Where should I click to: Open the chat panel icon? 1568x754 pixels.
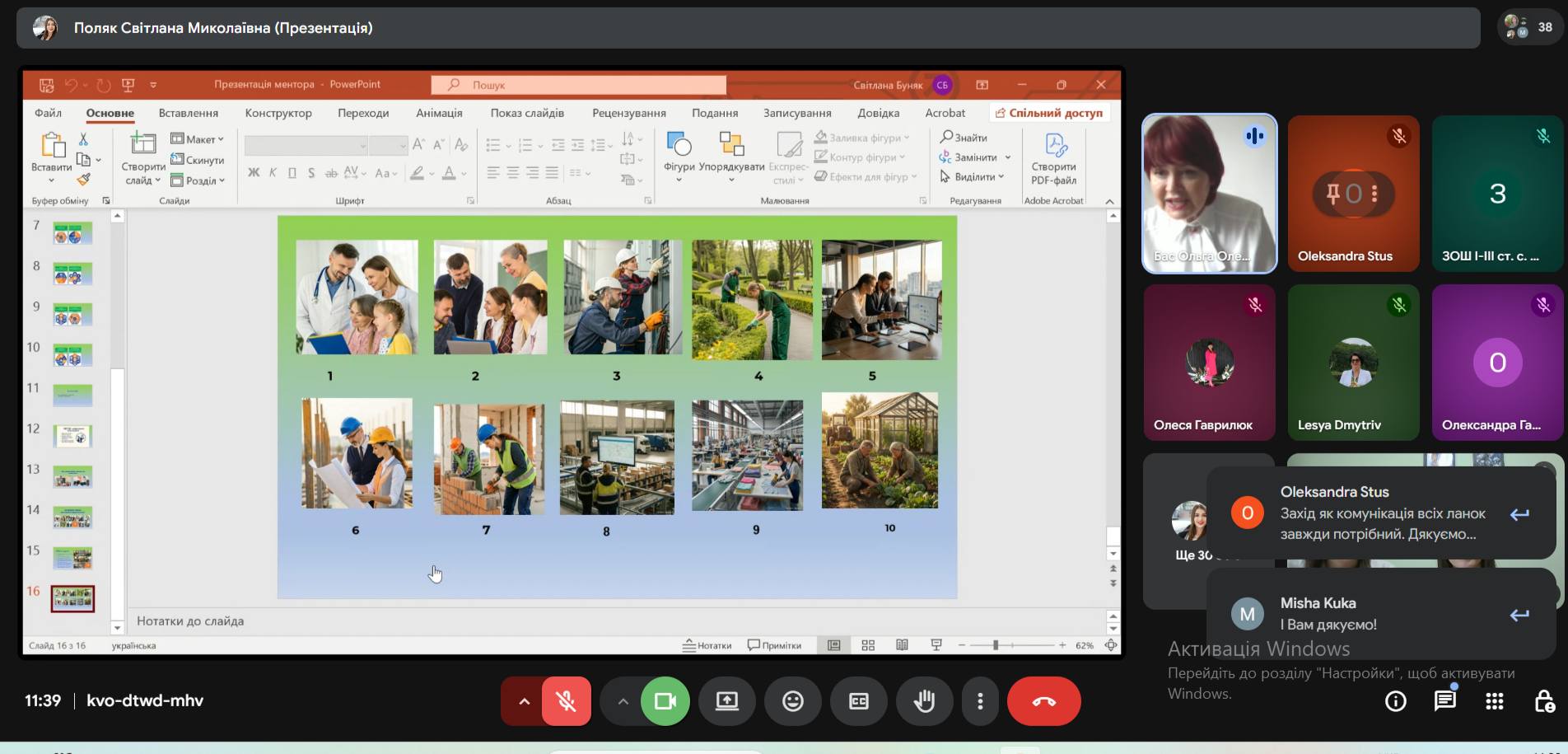pos(1444,701)
